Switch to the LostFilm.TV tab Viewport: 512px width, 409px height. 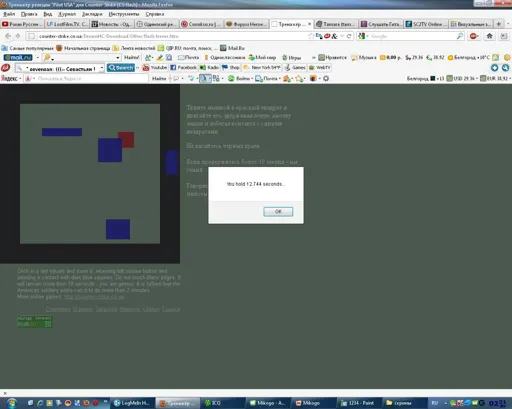click(67, 24)
